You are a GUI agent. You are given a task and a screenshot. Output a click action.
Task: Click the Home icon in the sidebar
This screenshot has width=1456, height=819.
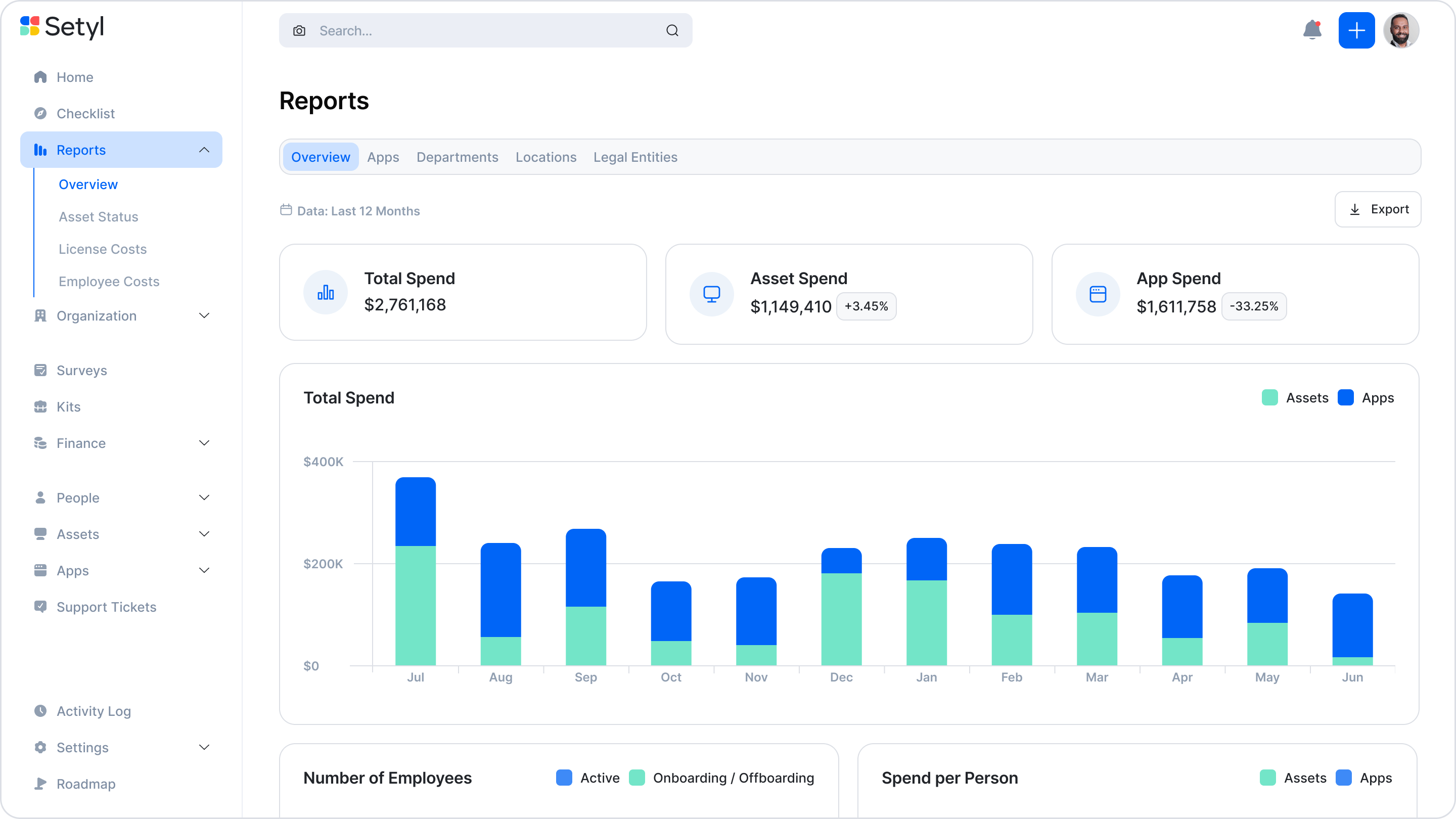pyautogui.click(x=40, y=77)
